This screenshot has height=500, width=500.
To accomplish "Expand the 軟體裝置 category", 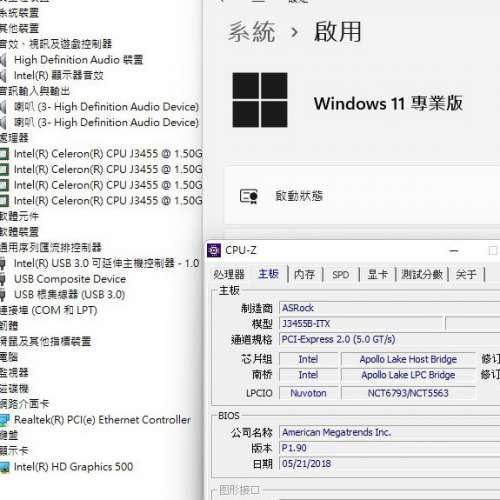I will pos(19,232).
